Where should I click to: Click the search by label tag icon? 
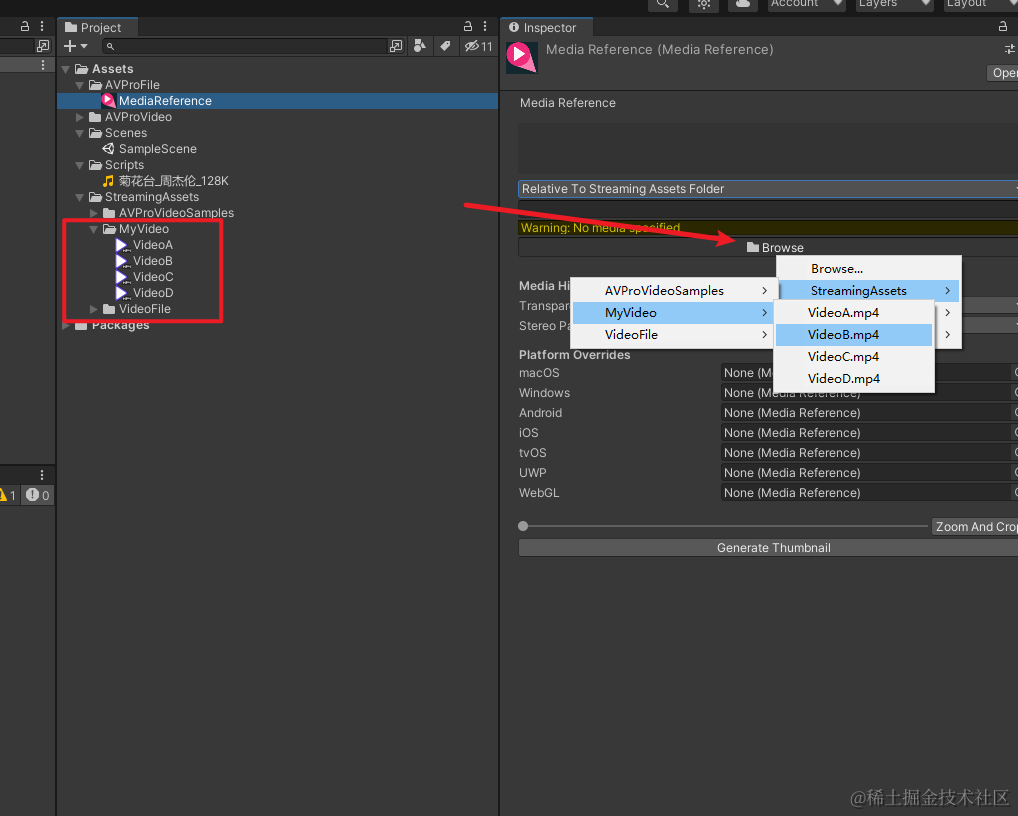click(x=445, y=46)
